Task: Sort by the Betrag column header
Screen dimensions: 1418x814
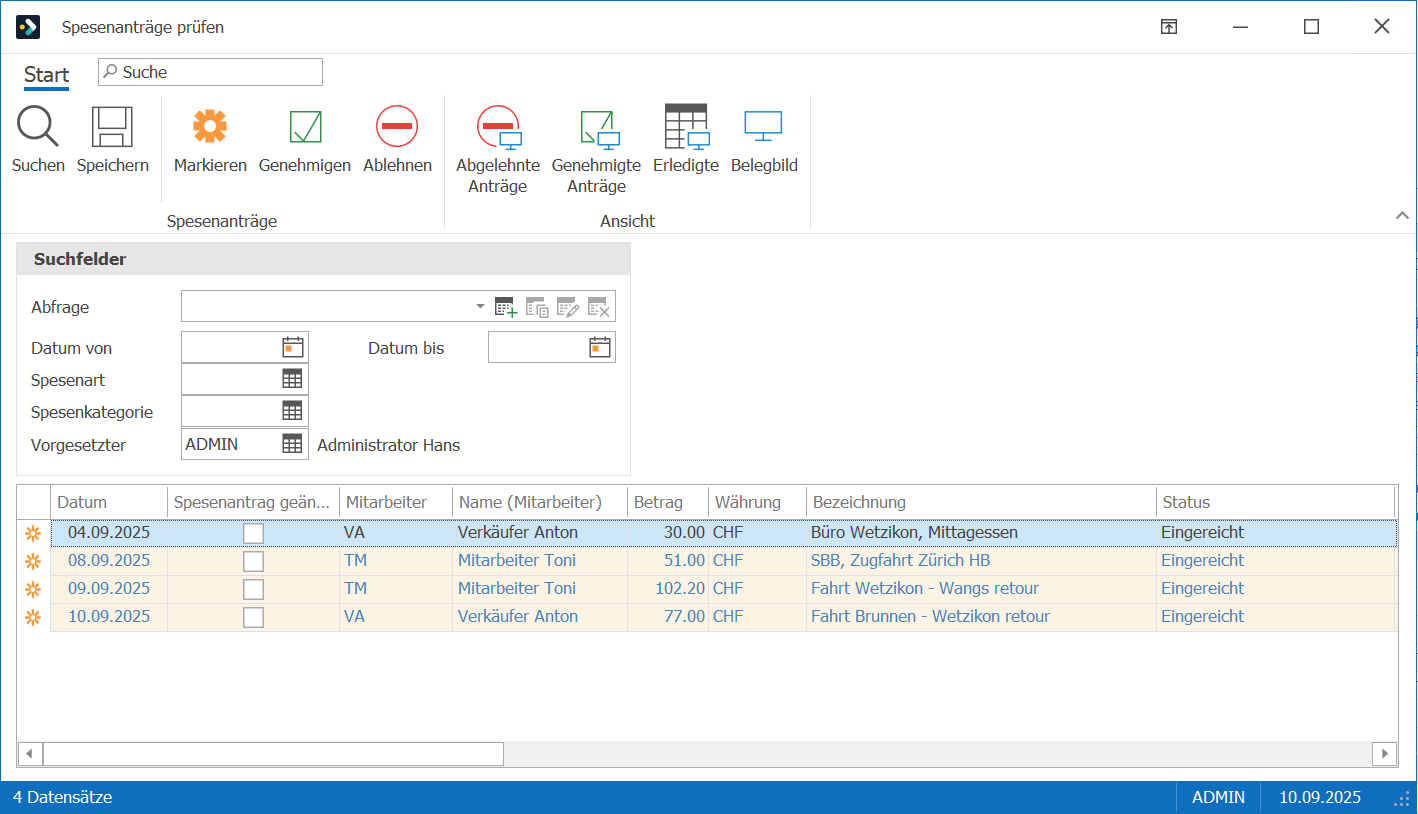Action: [x=668, y=502]
